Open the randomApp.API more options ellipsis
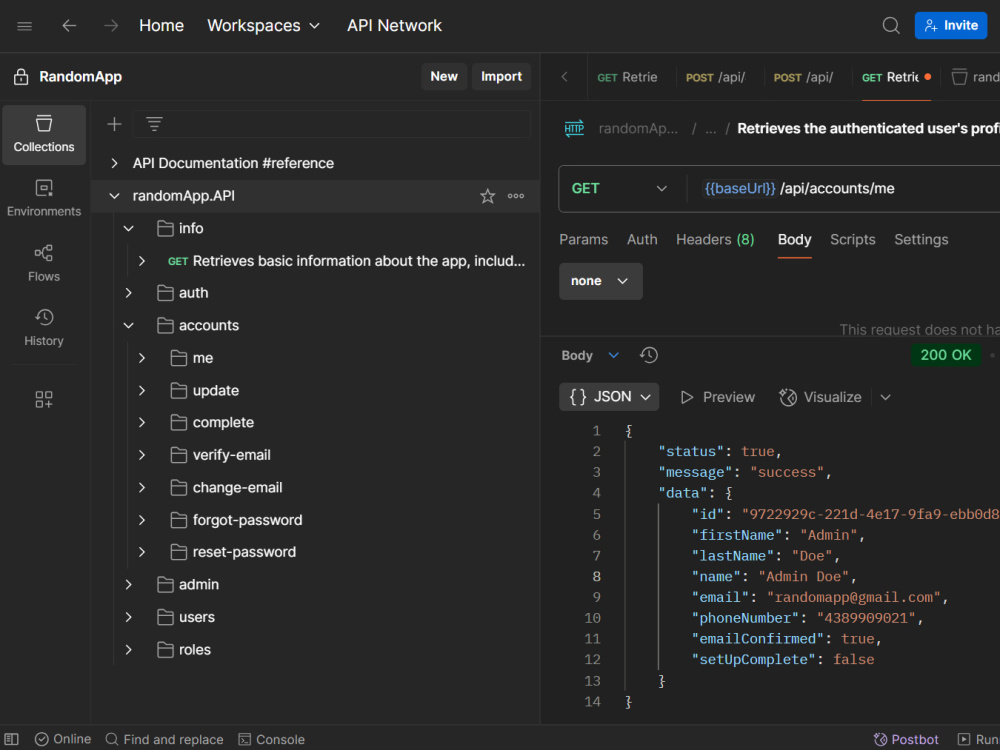This screenshot has width=1000, height=750. (x=516, y=196)
